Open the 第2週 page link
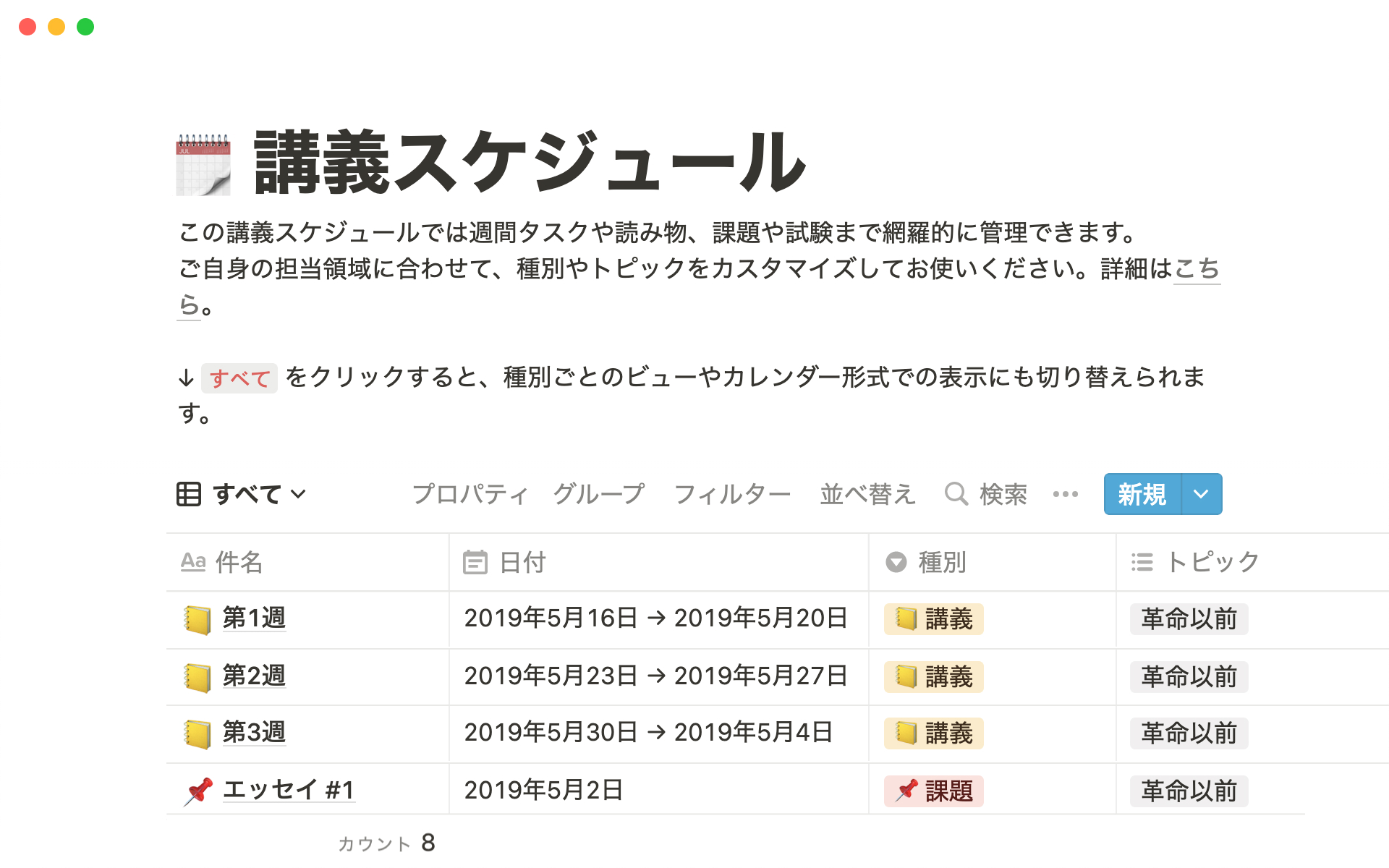This screenshot has width=1389, height=868. pyautogui.click(x=254, y=676)
